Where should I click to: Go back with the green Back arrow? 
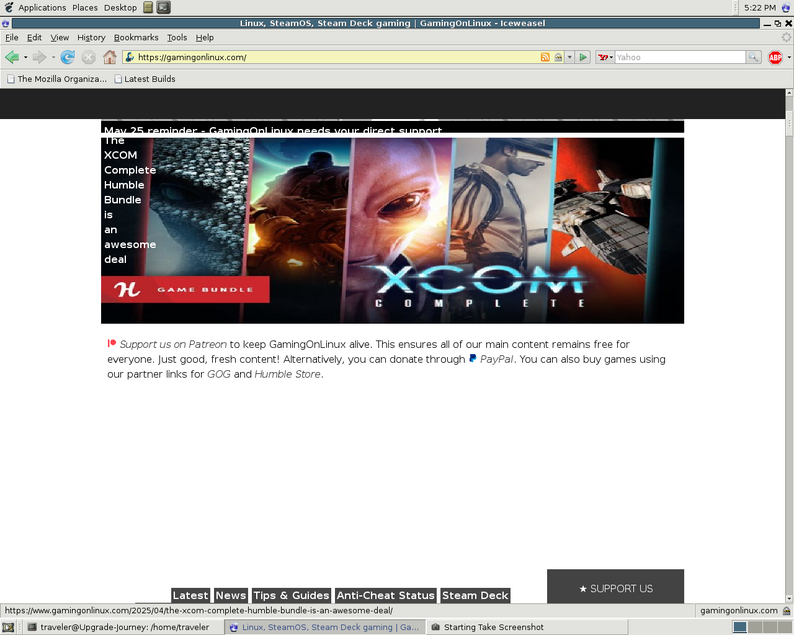(12, 57)
